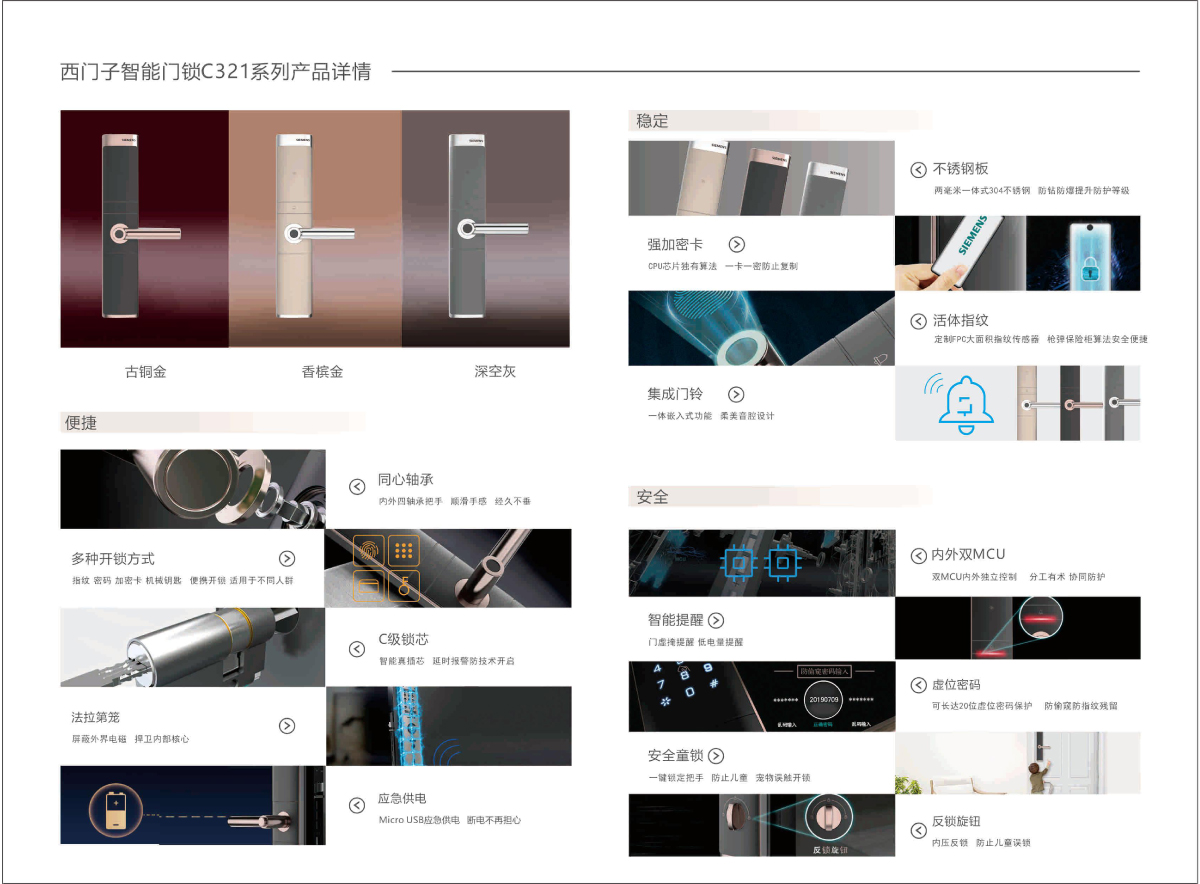Select the arrow icon after 智能提醒

[x=716, y=620]
